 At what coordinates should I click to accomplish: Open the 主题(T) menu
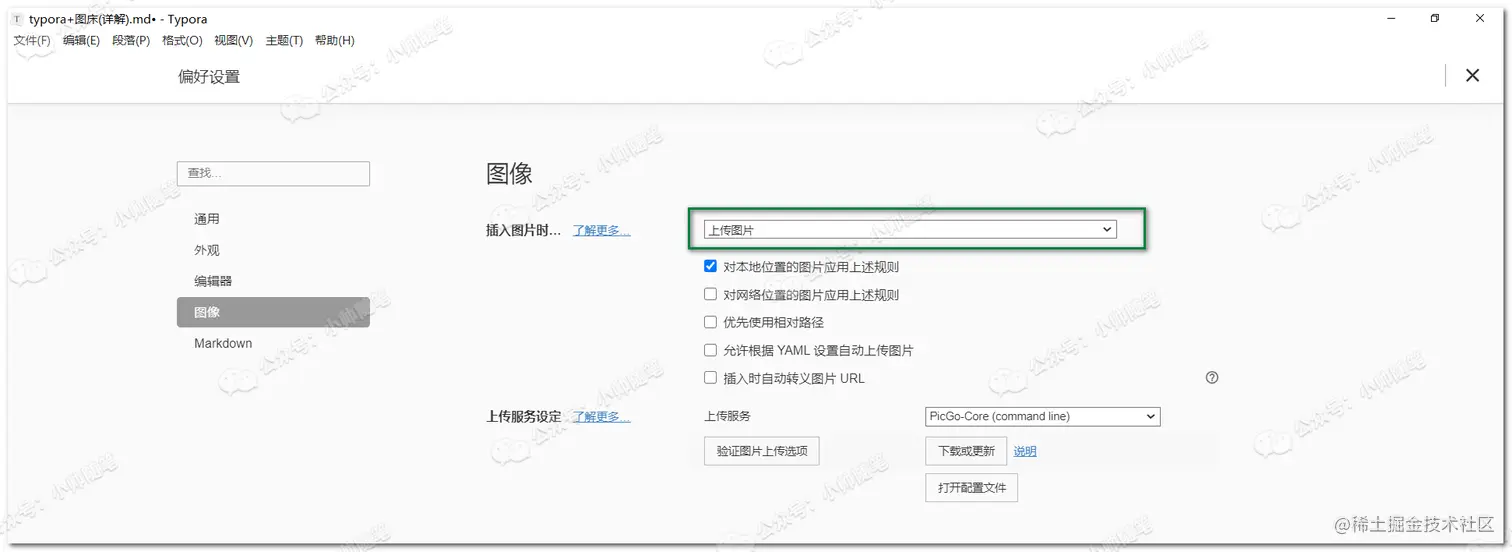(284, 41)
